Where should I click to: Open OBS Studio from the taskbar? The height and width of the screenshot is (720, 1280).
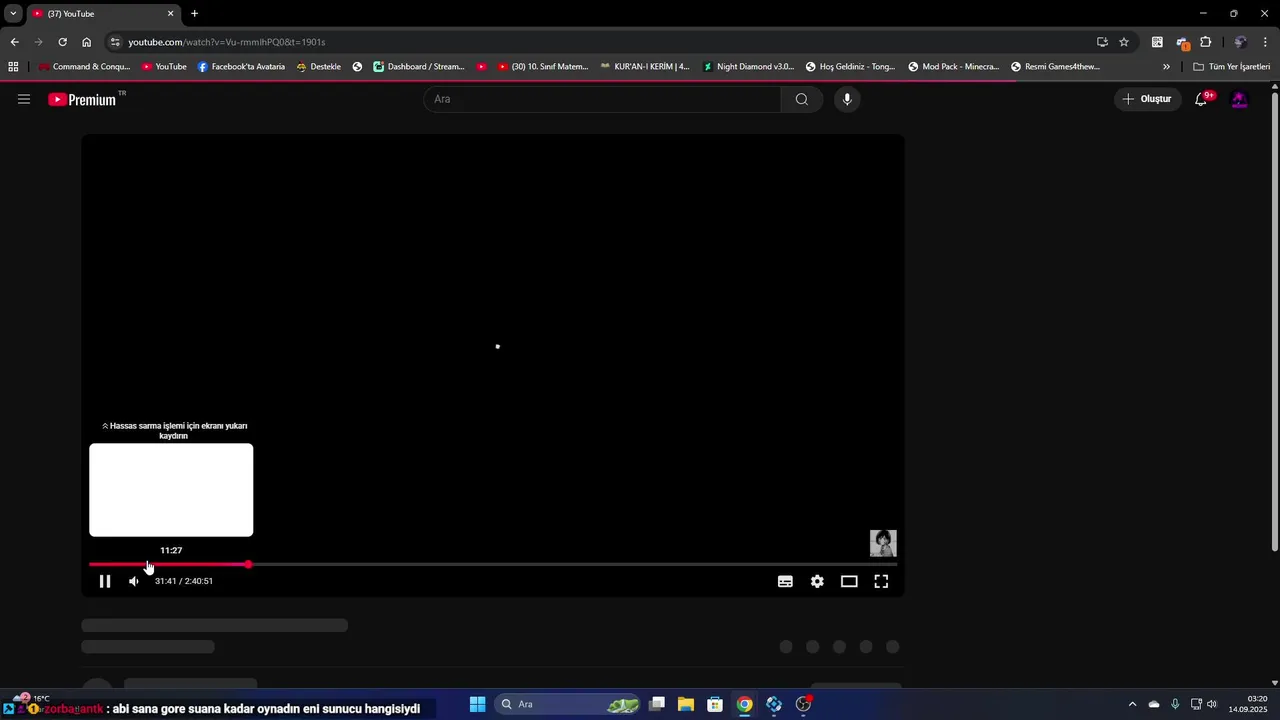[803, 704]
